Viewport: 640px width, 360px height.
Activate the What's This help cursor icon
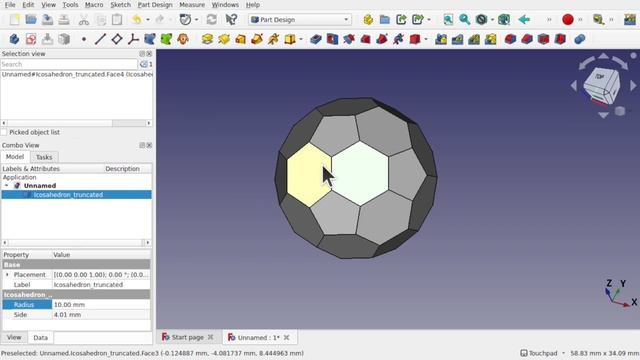pos(231,20)
